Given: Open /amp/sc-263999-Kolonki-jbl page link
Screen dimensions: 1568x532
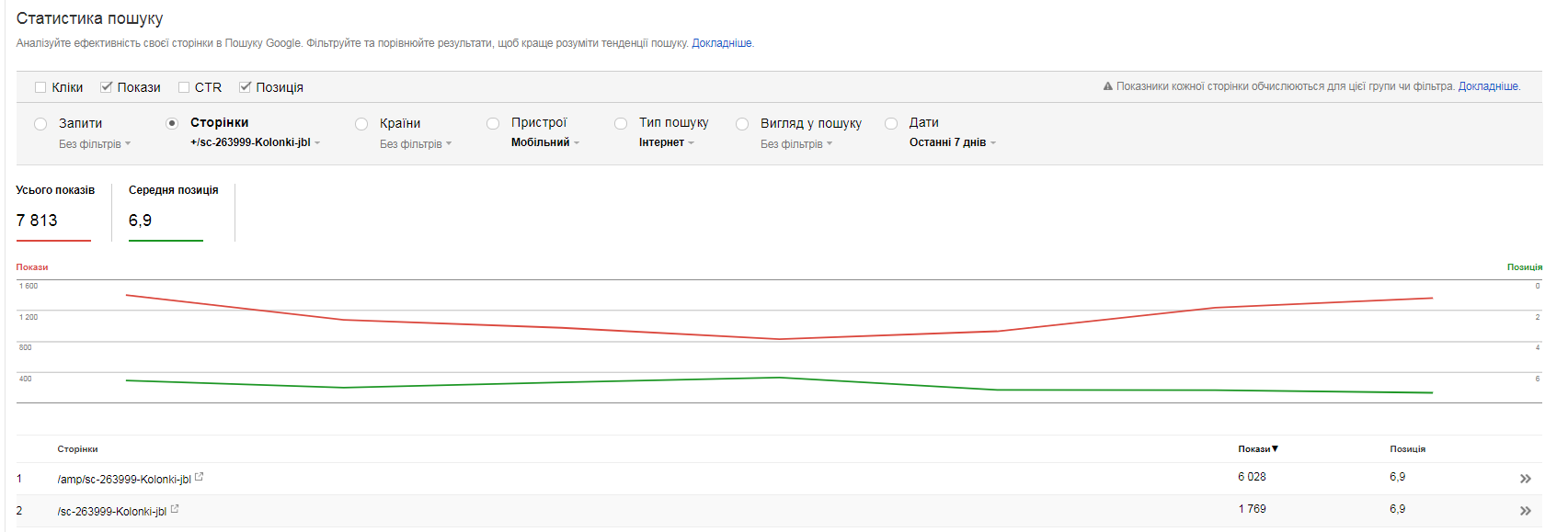Looking at the screenshot, I should pyautogui.click(x=124, y=480).
